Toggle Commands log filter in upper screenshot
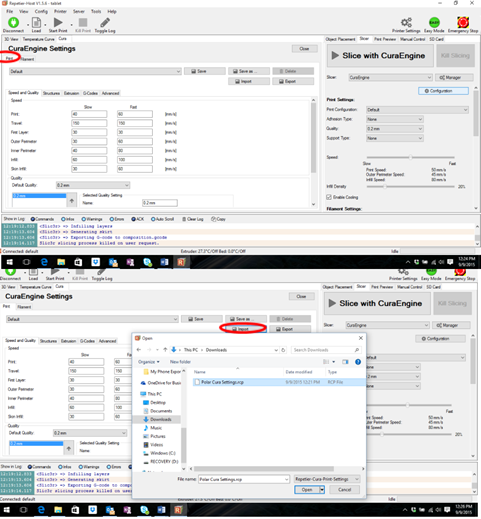 pos(42,219)
